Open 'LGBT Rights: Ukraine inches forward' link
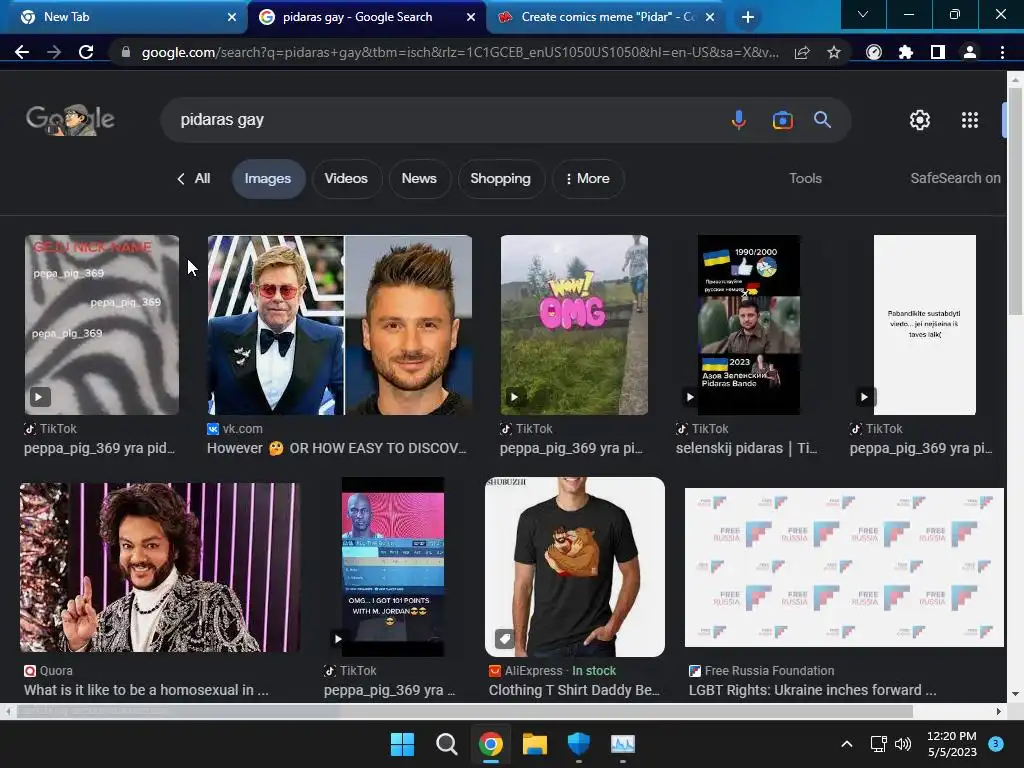 [812, 690]
